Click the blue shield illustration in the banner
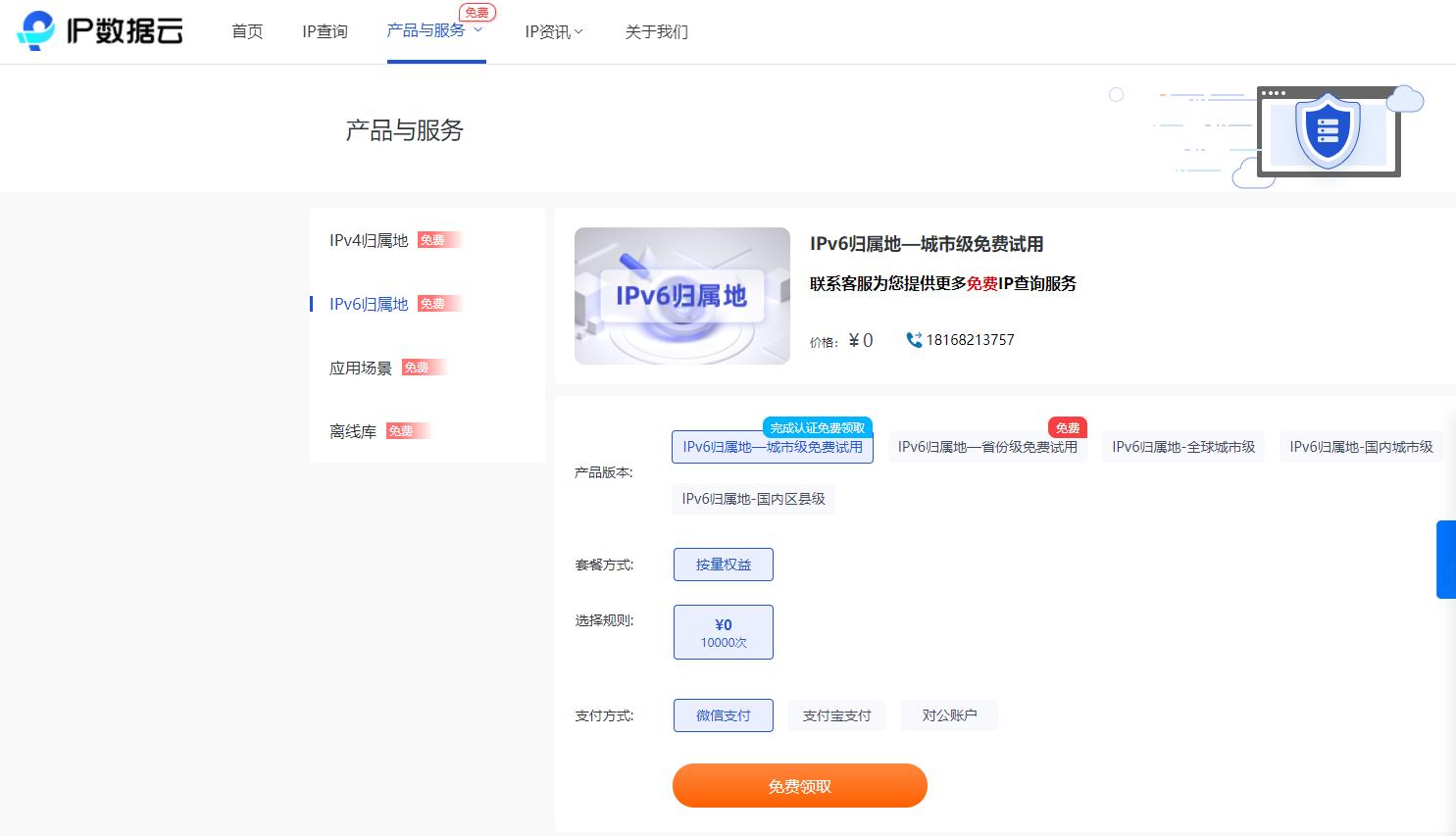This screenshot has height=836, width=1456. [x=1328, y=130]
